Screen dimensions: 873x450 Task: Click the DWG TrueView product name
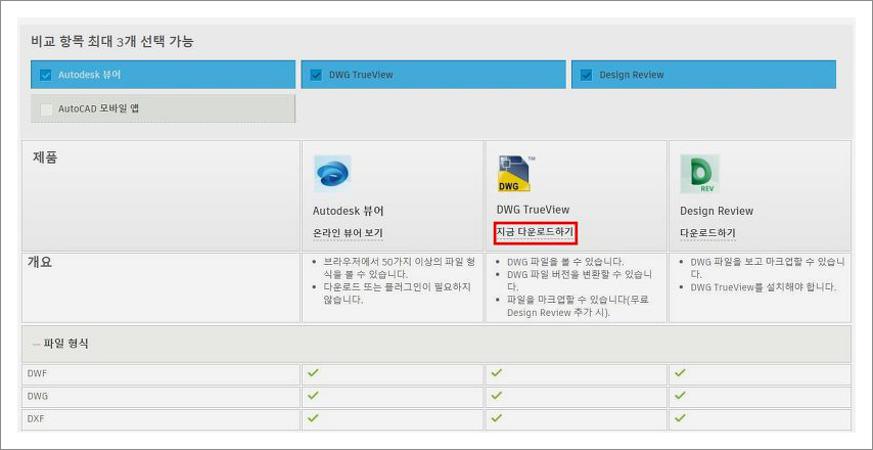click(x=533, y=210)
